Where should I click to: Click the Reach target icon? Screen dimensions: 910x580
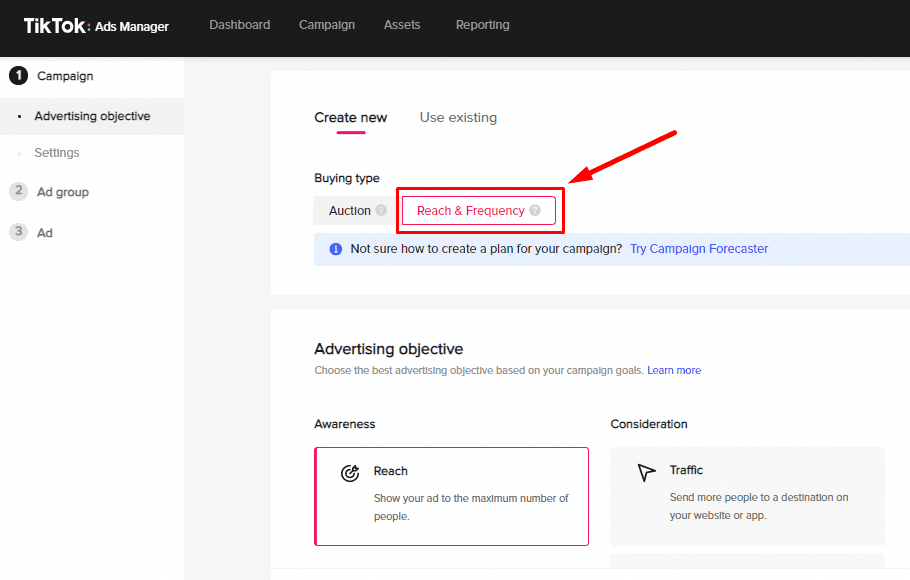click(x=350, y=474)
